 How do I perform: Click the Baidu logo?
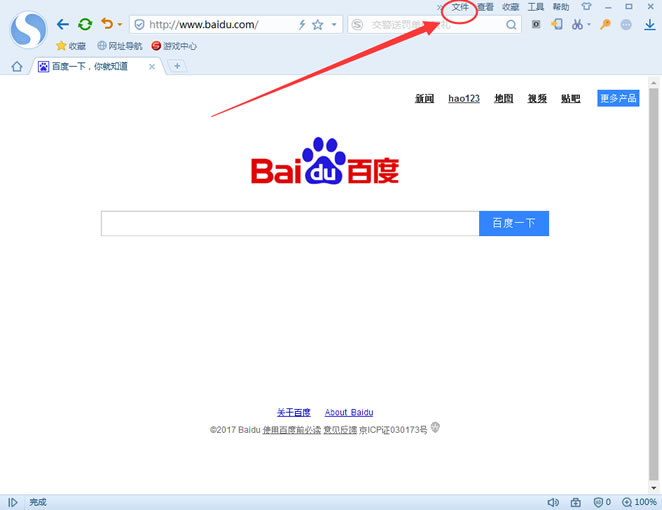pos(325,161)
